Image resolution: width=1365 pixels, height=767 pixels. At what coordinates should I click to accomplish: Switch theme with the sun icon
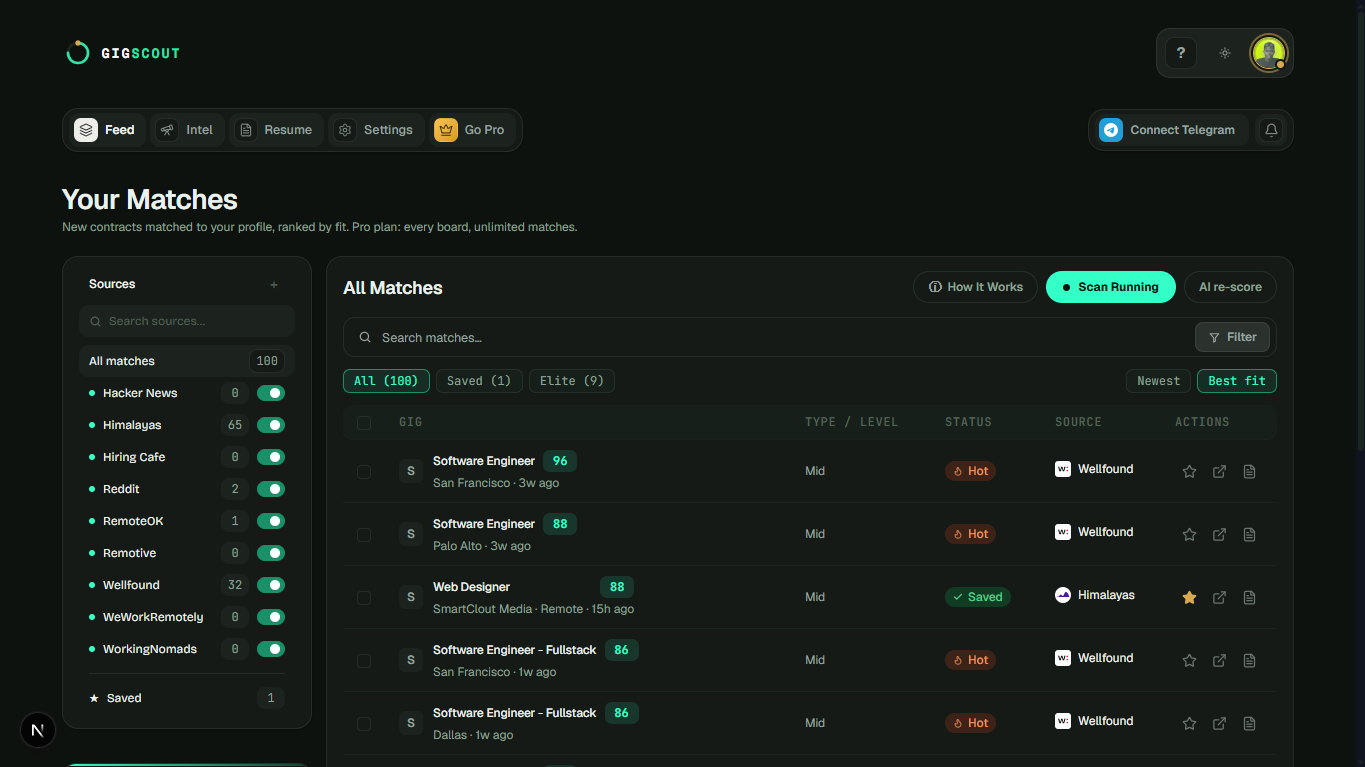[1225, 53]
